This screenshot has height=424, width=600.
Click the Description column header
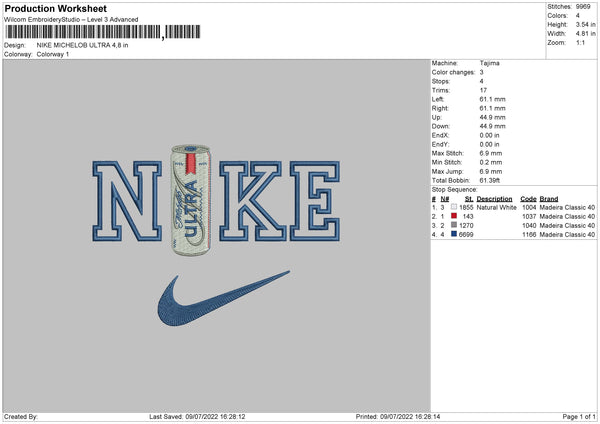click(x=494, y=199)
